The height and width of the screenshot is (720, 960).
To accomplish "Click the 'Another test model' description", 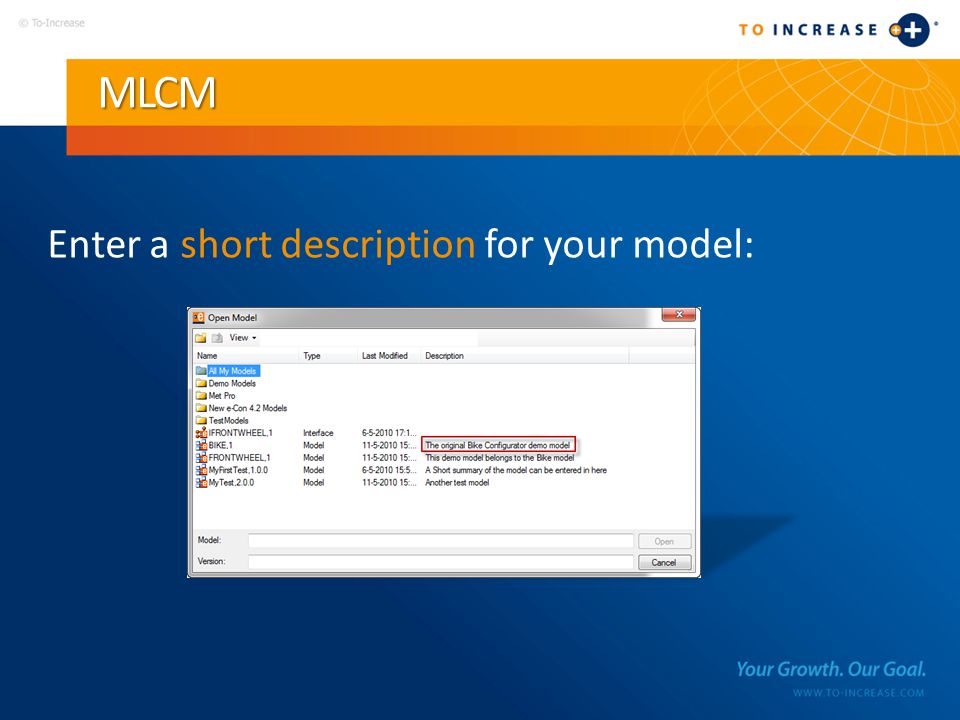I will point(457,482).
